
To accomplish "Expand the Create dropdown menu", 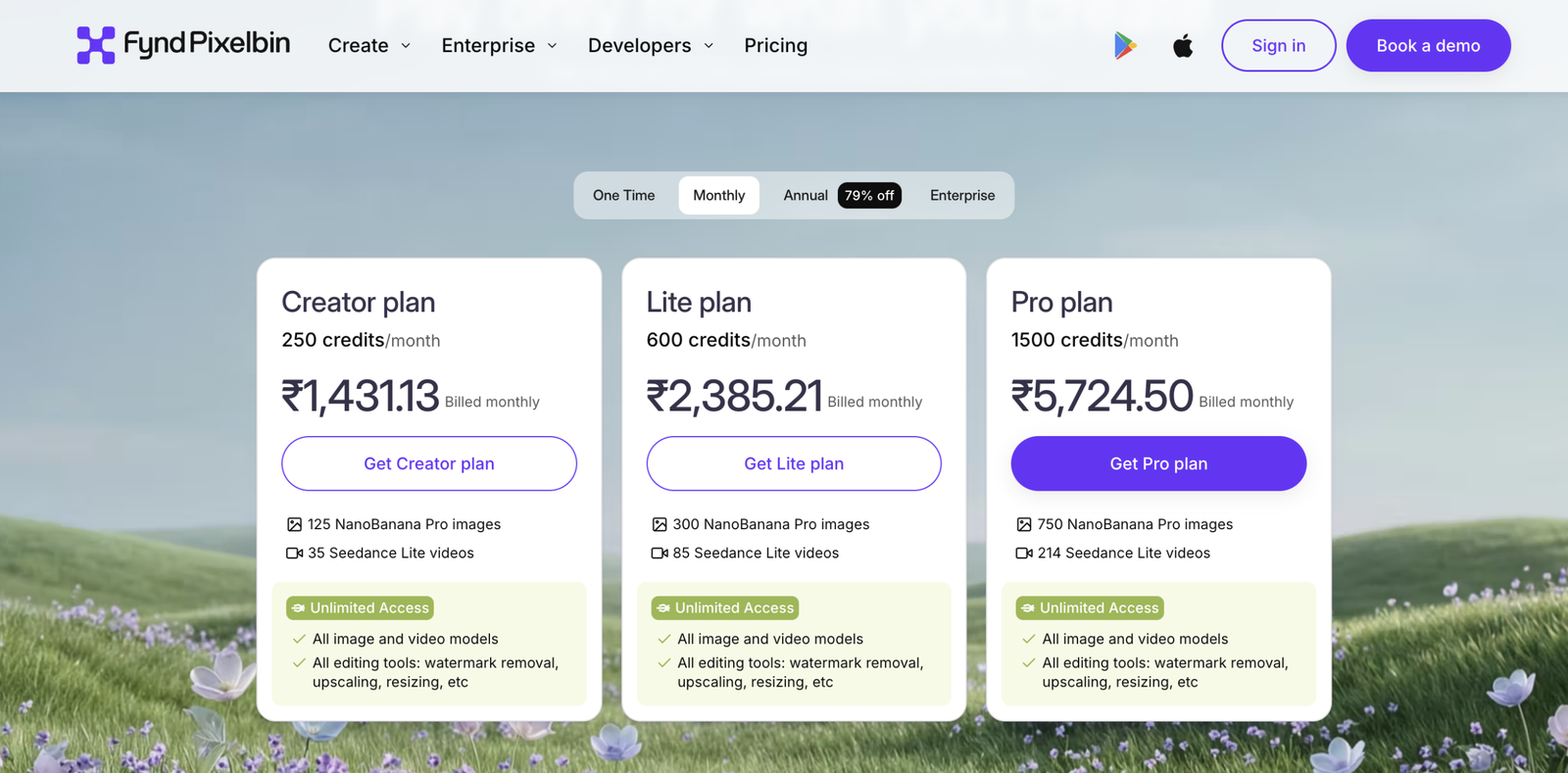I will tap(369, 45).
